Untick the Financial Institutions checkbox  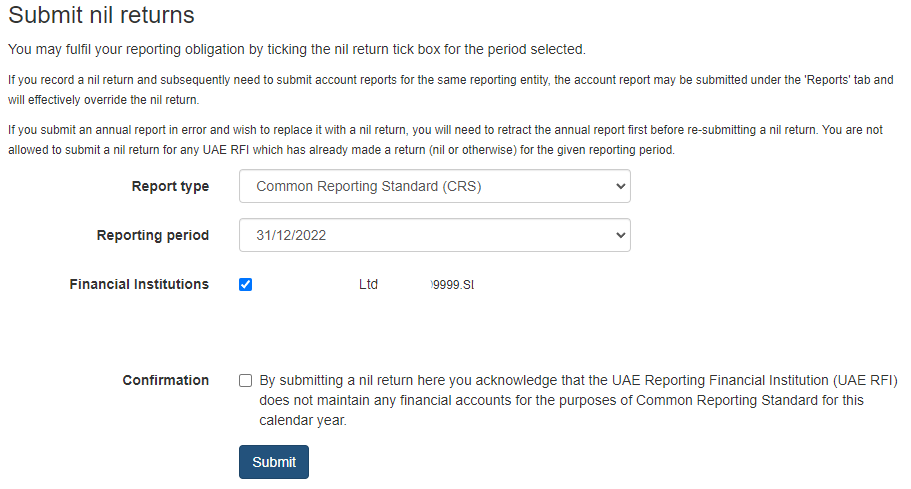tap(246, 285)
